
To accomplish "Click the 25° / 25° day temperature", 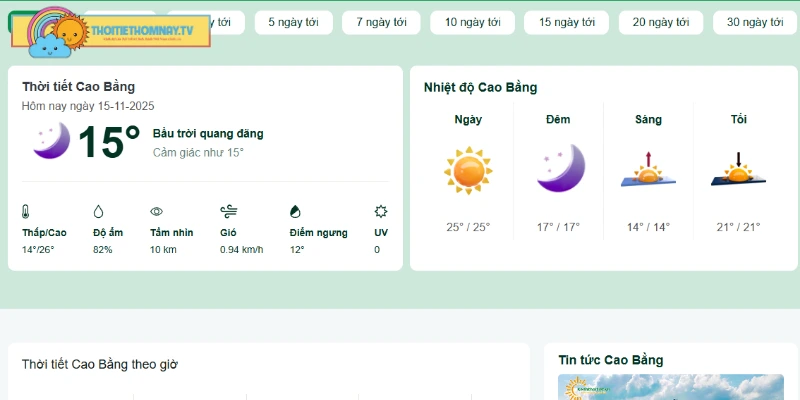I will (x=468, y=227).
